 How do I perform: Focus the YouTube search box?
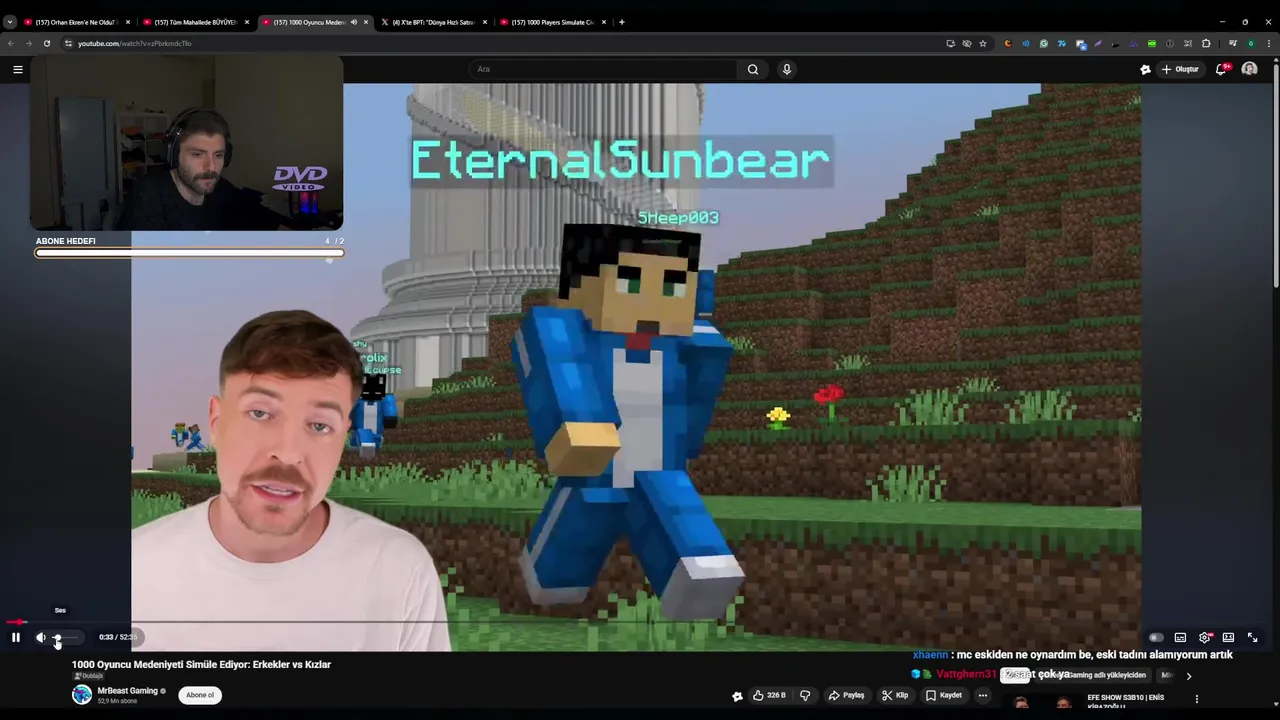(605, 69)
